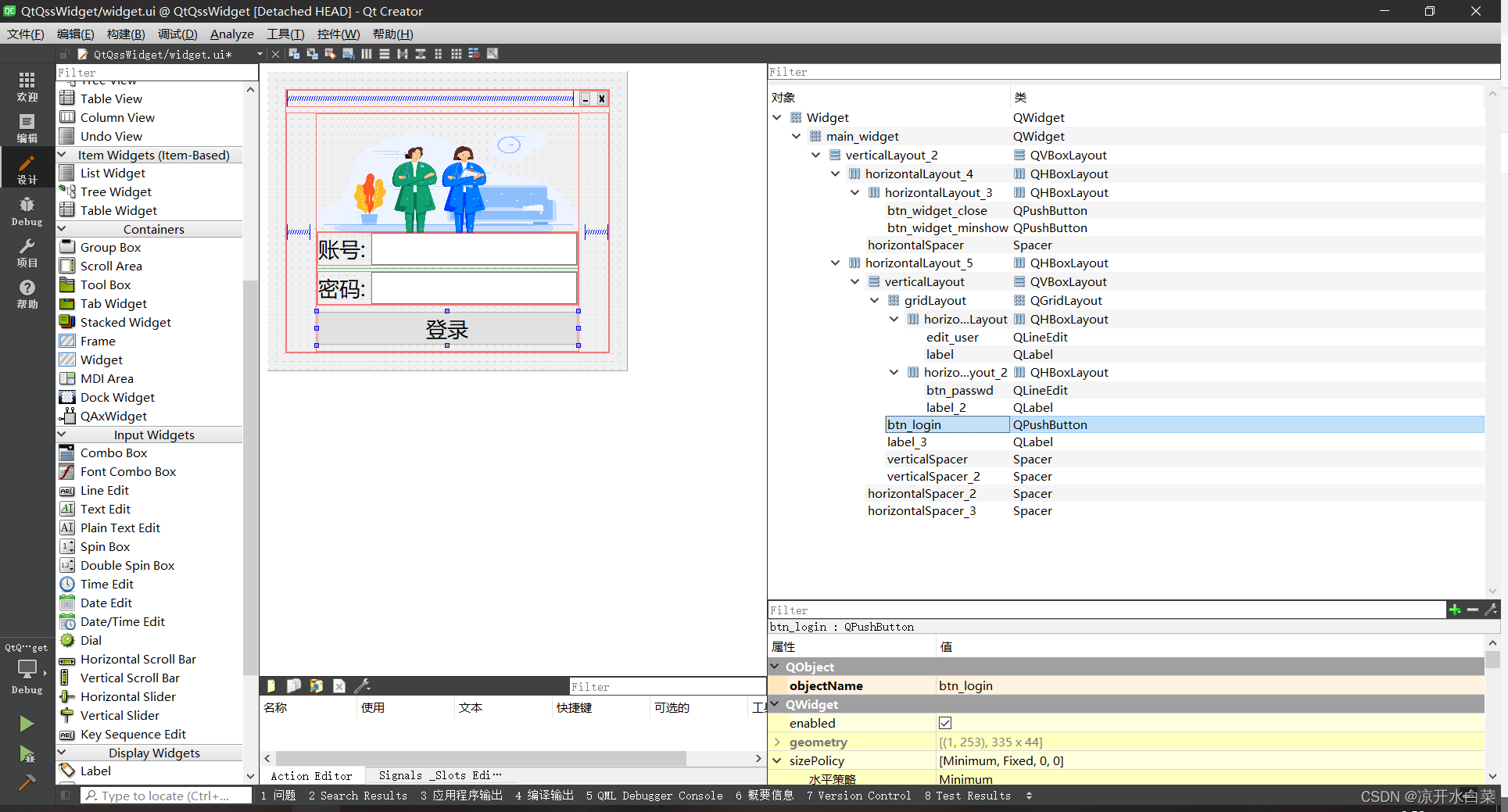The image size is (1508, 812).
Task: Open 项目 (Projects) mode in sidebar
Action: (27, 252)
